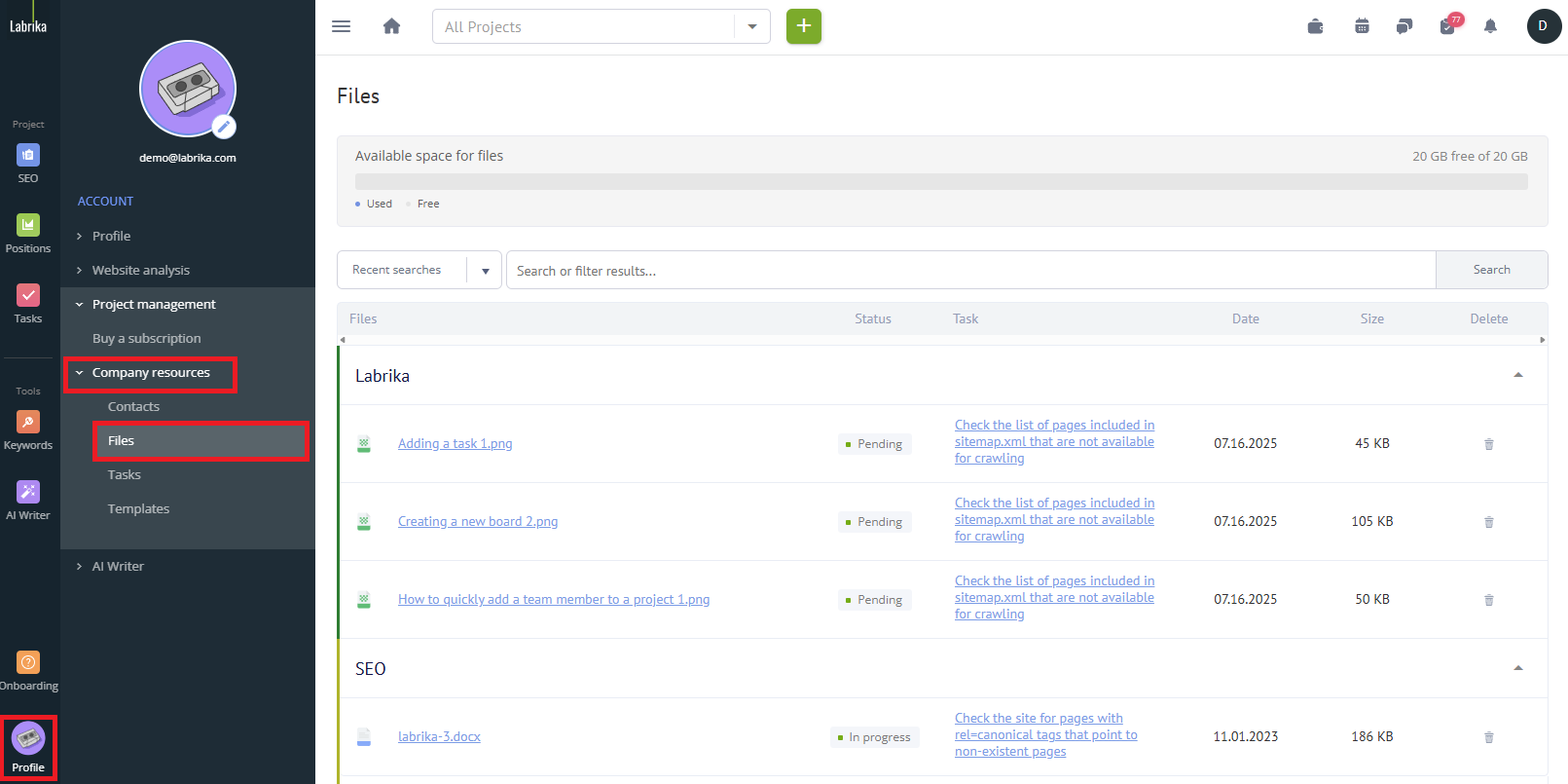
Task: Toggle the hamburger menu sidebar
Action: [x=341, y=26]
